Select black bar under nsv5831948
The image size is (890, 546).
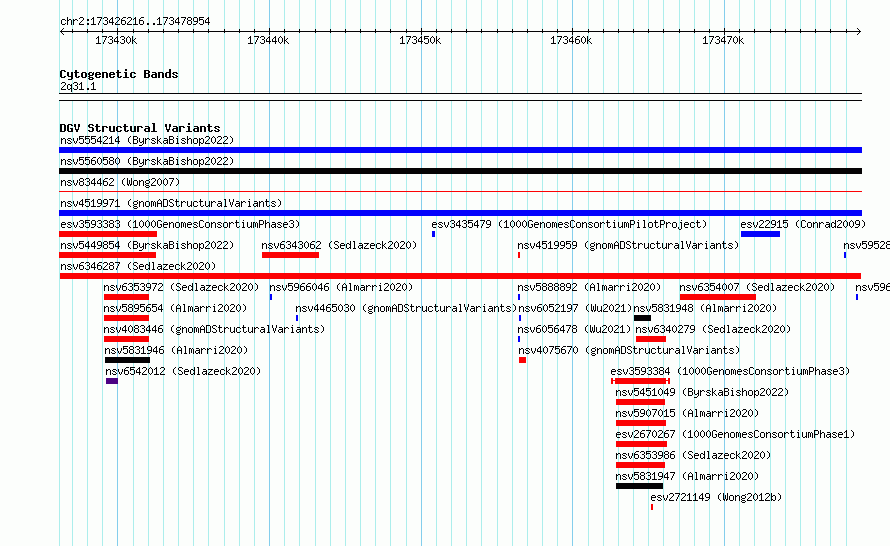(x=643, y=318)
